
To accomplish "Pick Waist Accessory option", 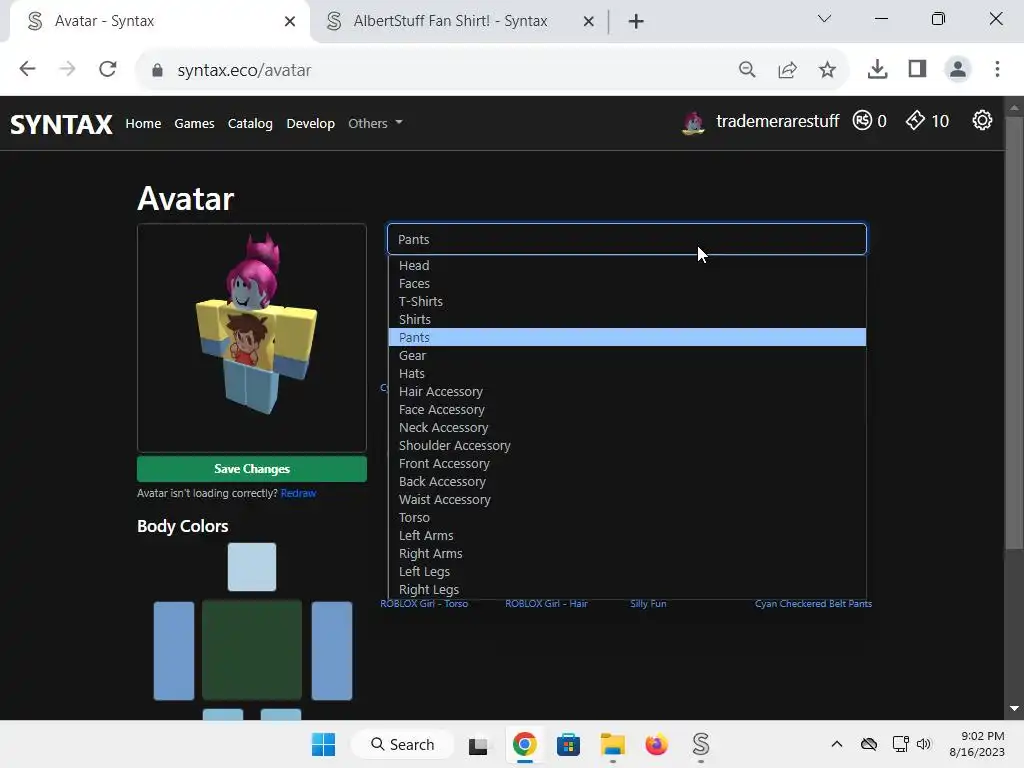I will (627, 499).
